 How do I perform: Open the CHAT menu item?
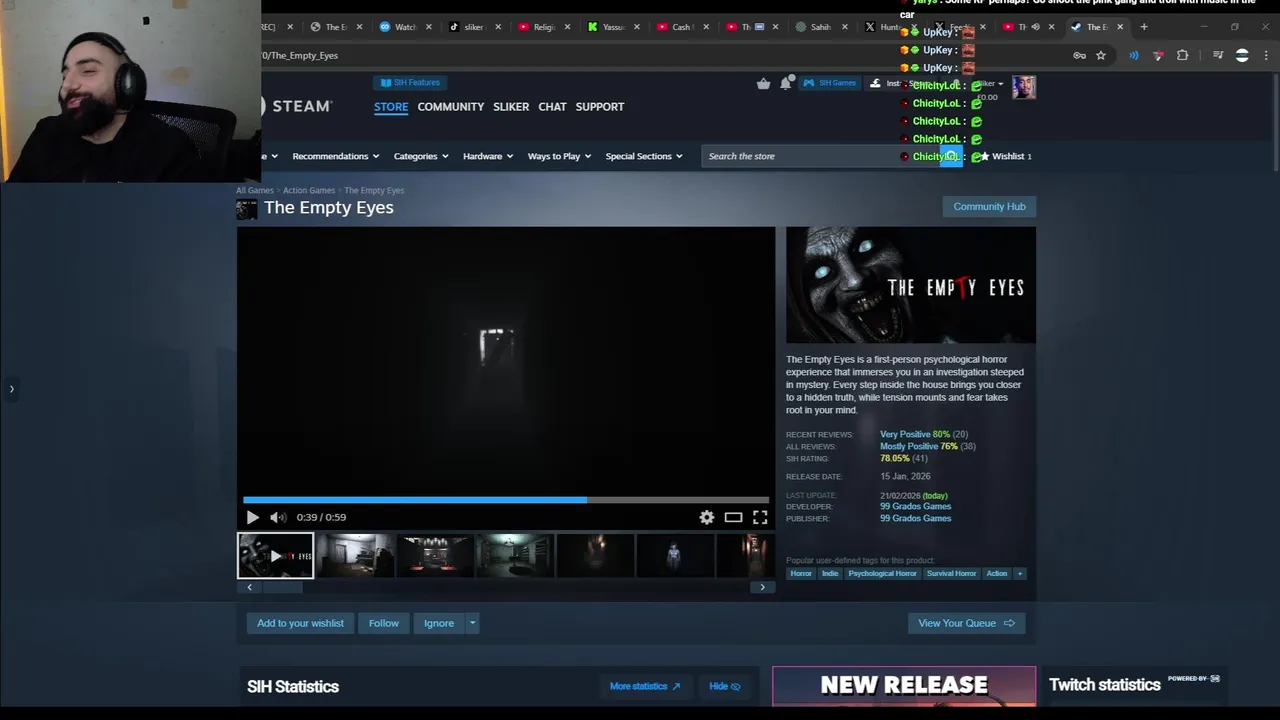[x=552, y=106]
